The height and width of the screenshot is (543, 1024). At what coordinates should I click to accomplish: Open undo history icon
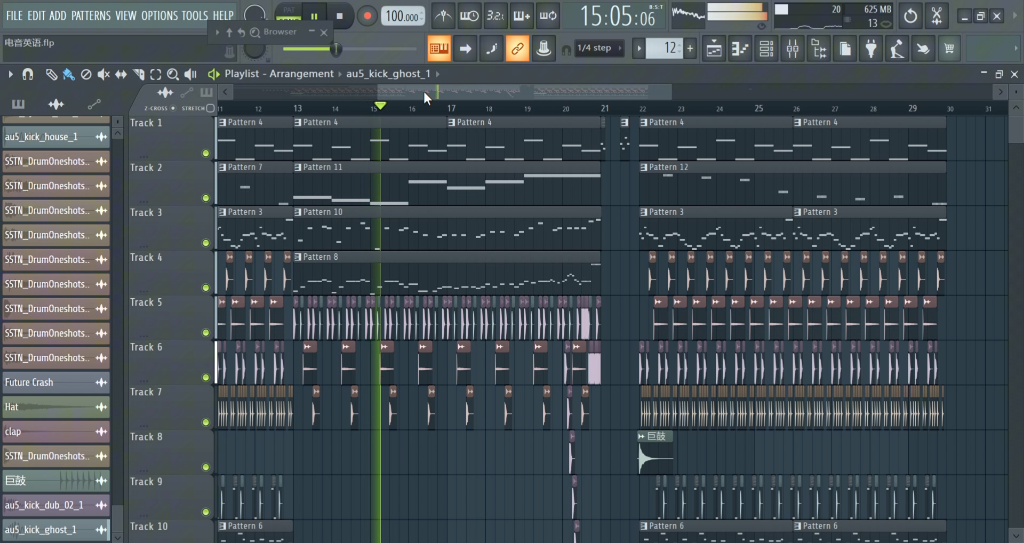coord(910,16)
